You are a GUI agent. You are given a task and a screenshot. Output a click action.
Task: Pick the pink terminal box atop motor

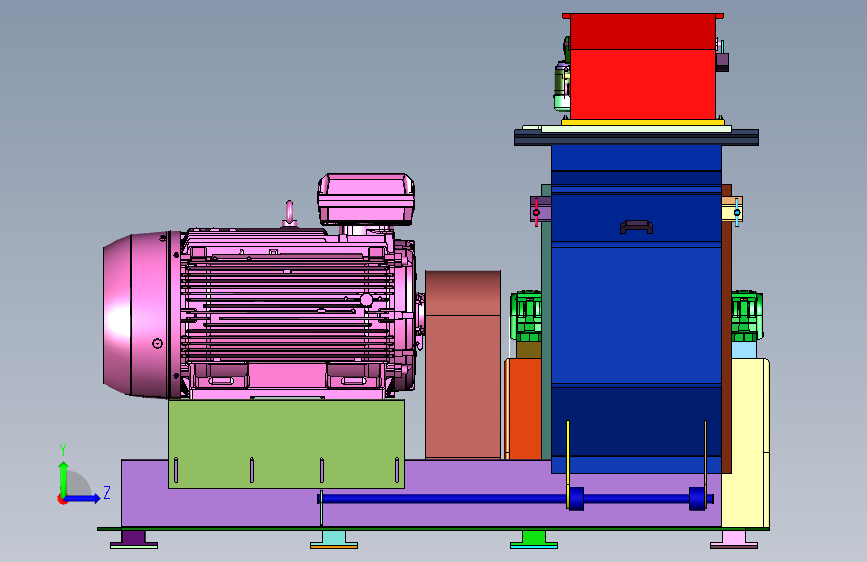366,199
